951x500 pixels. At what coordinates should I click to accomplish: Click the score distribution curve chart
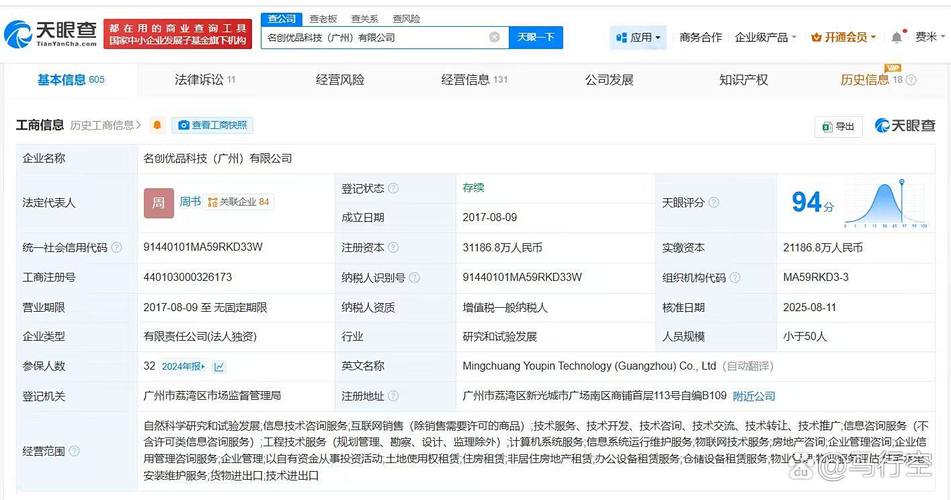[x=885, y=203]
